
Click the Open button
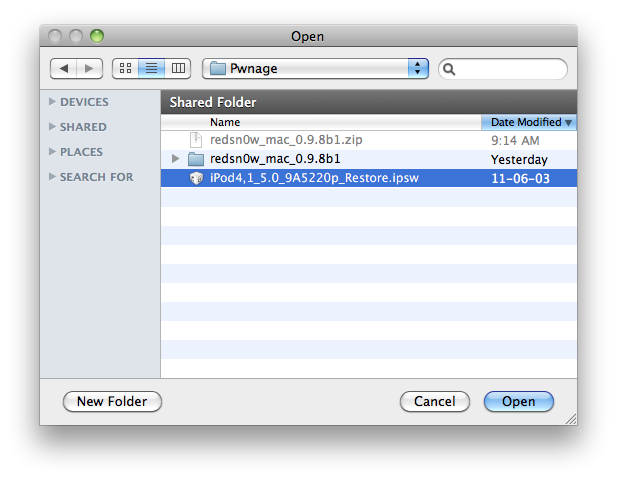click(x=518, y=401)
